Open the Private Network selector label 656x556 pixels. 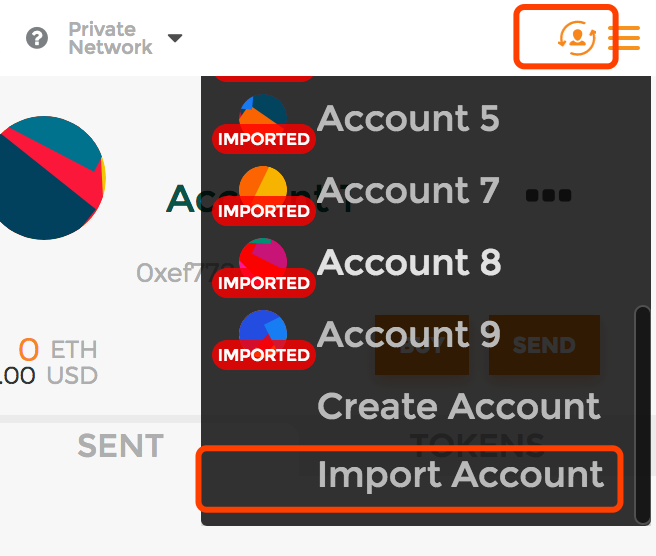[110, 38]
